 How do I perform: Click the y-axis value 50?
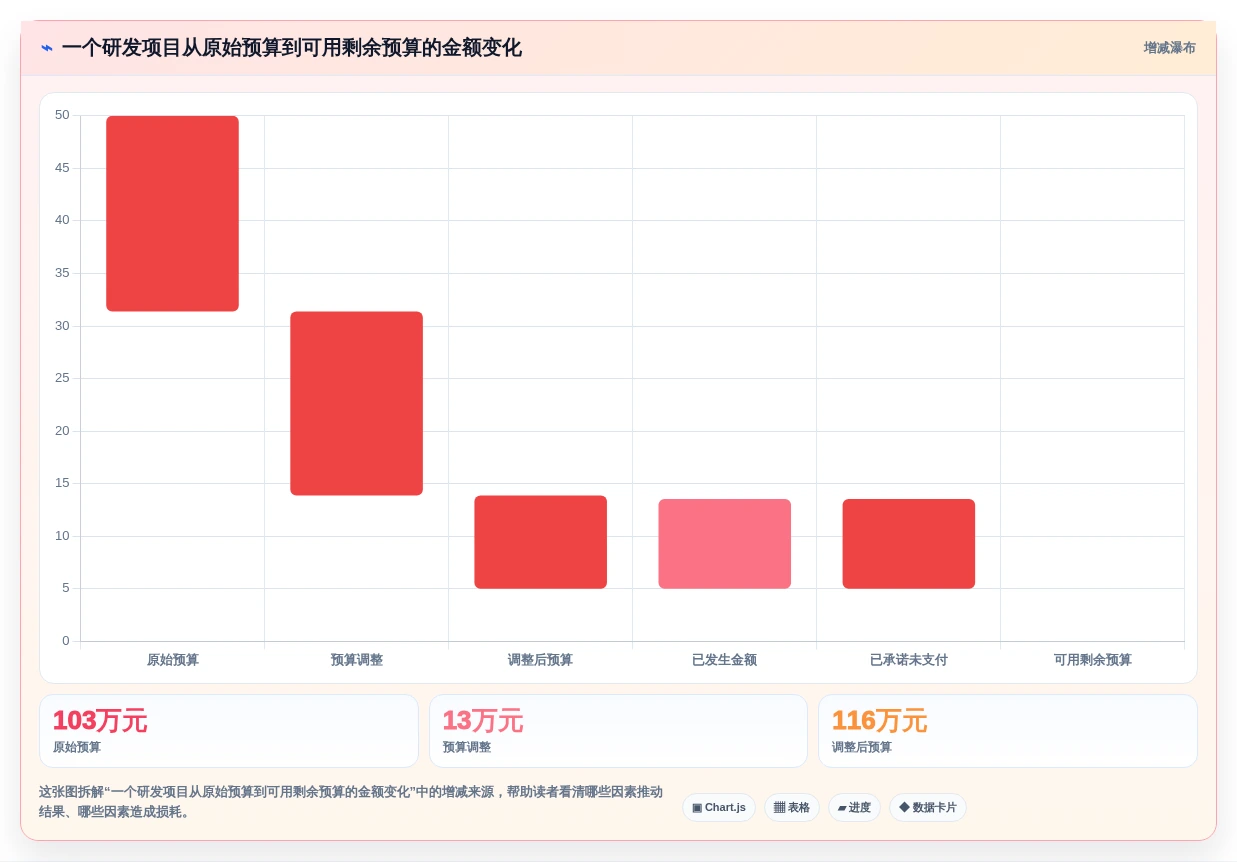tap(62, 115)
